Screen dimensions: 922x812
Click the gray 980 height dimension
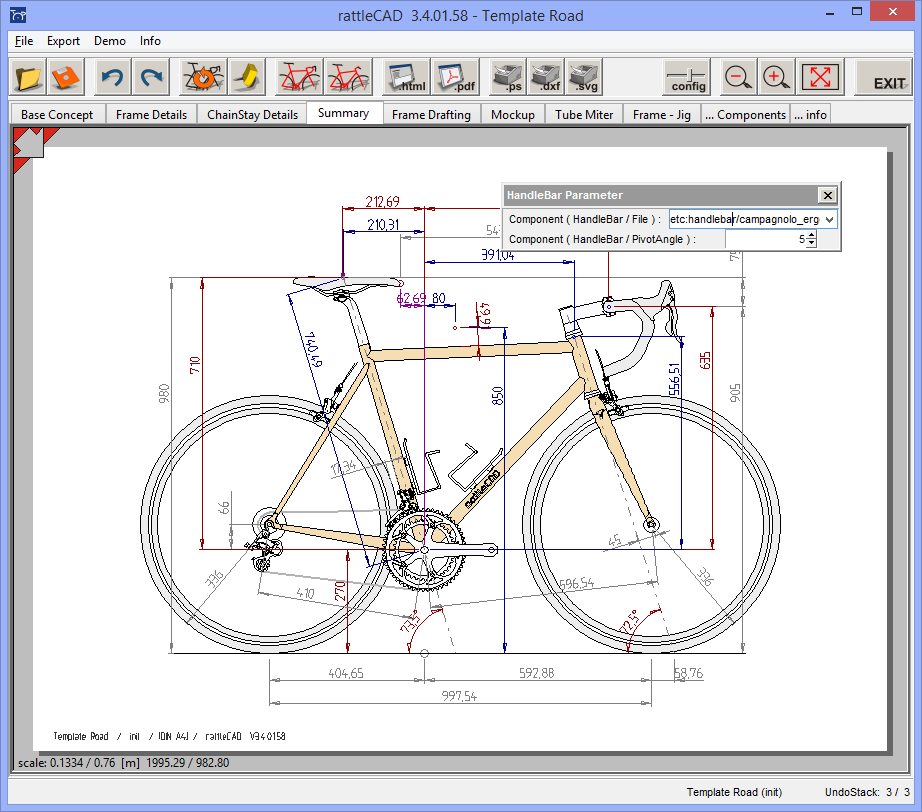tap(164, 393)
